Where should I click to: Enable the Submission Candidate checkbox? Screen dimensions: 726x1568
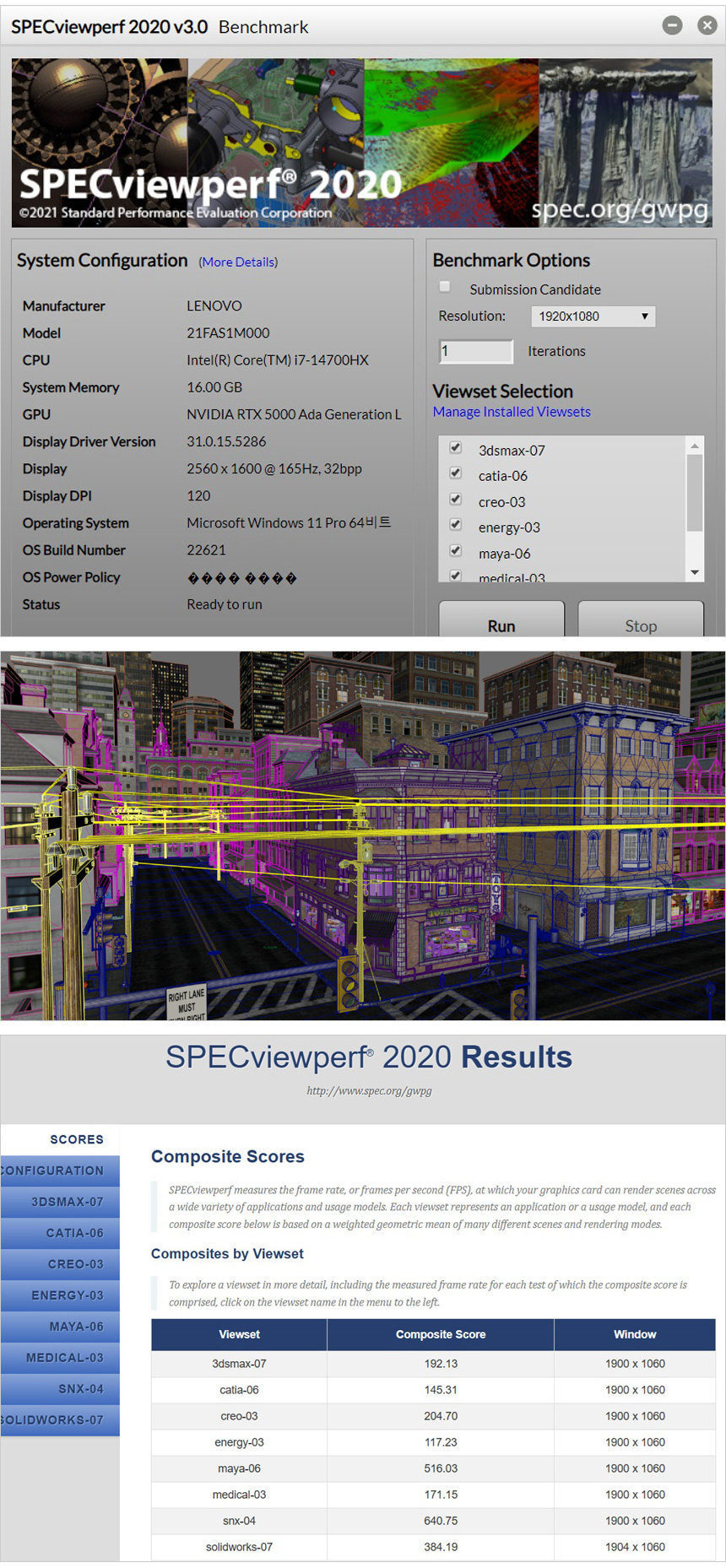(x=445, y=287)
